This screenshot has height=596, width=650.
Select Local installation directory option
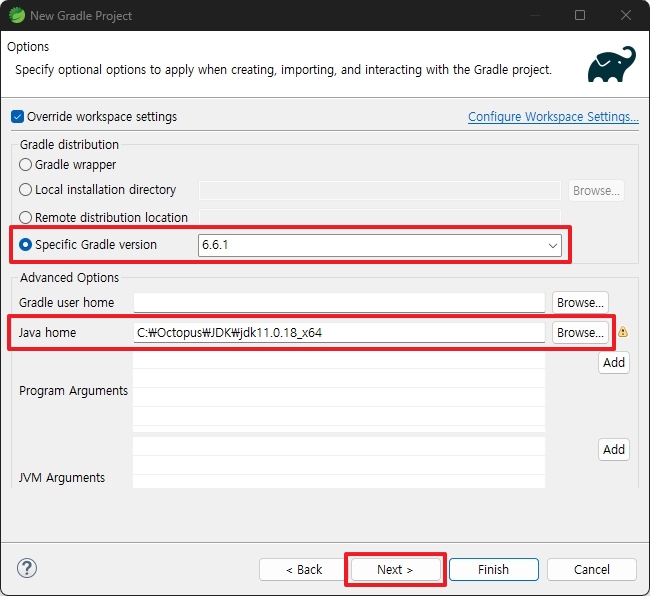(25, 190)
